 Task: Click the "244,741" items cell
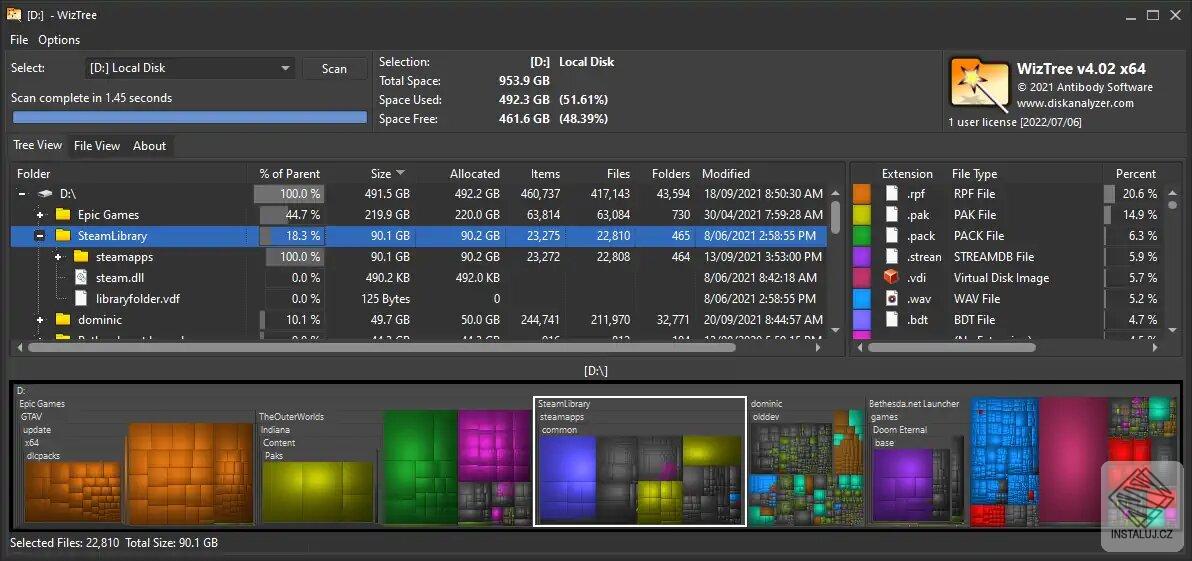tap(541, 320)
